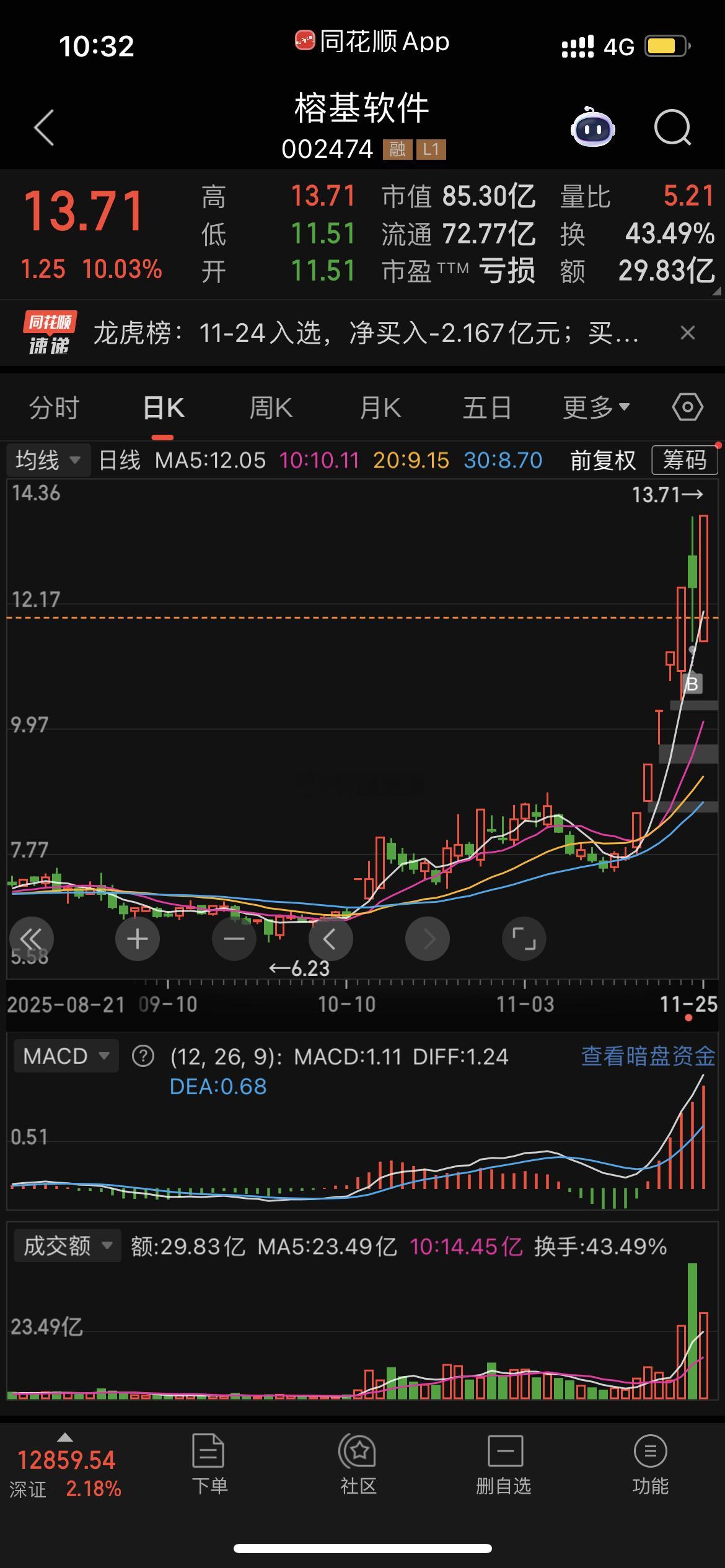
Task: Tap the 融 margin trading badge
Action: (397, 149)
